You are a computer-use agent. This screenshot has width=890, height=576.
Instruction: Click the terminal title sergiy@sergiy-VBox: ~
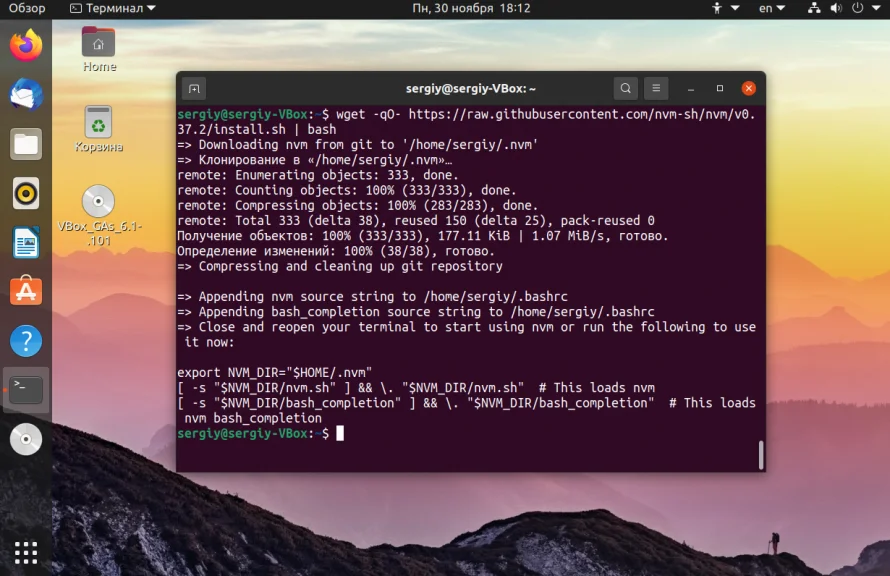click(x=471, y=89)
